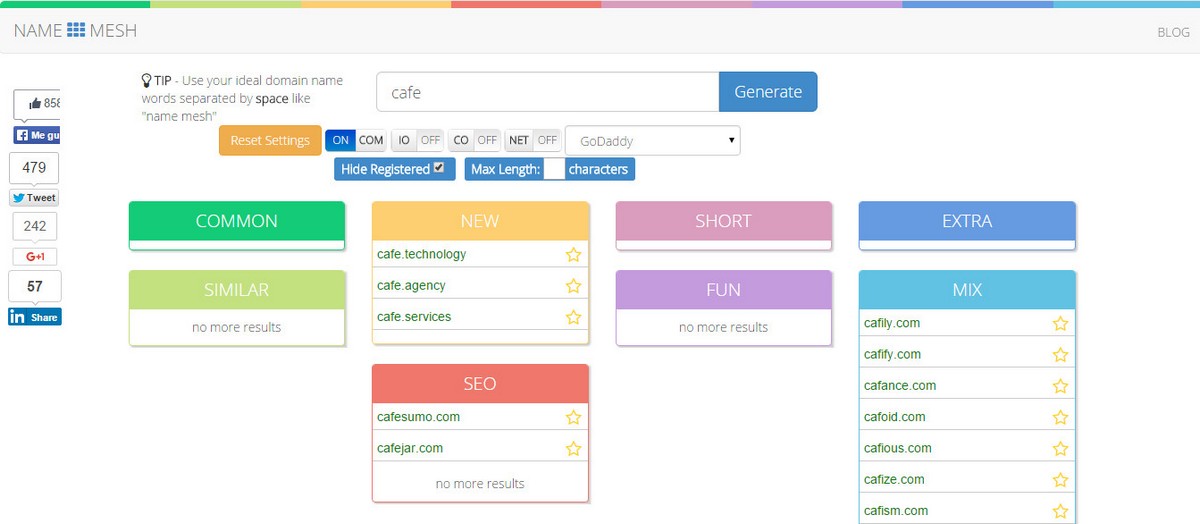The width and height of the screenshot is (1200, 524).
Task: Uncheck the Hide Registered checkbox
Action: [439, 169]
